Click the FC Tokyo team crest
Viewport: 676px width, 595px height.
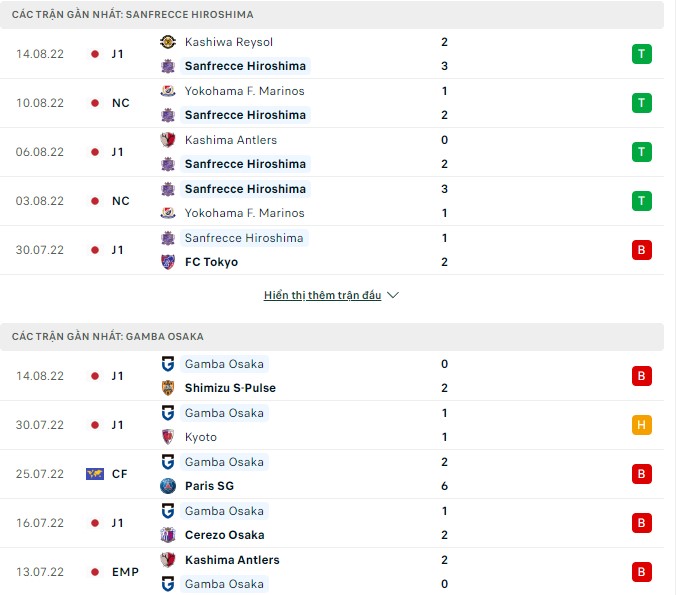point(168,262)
